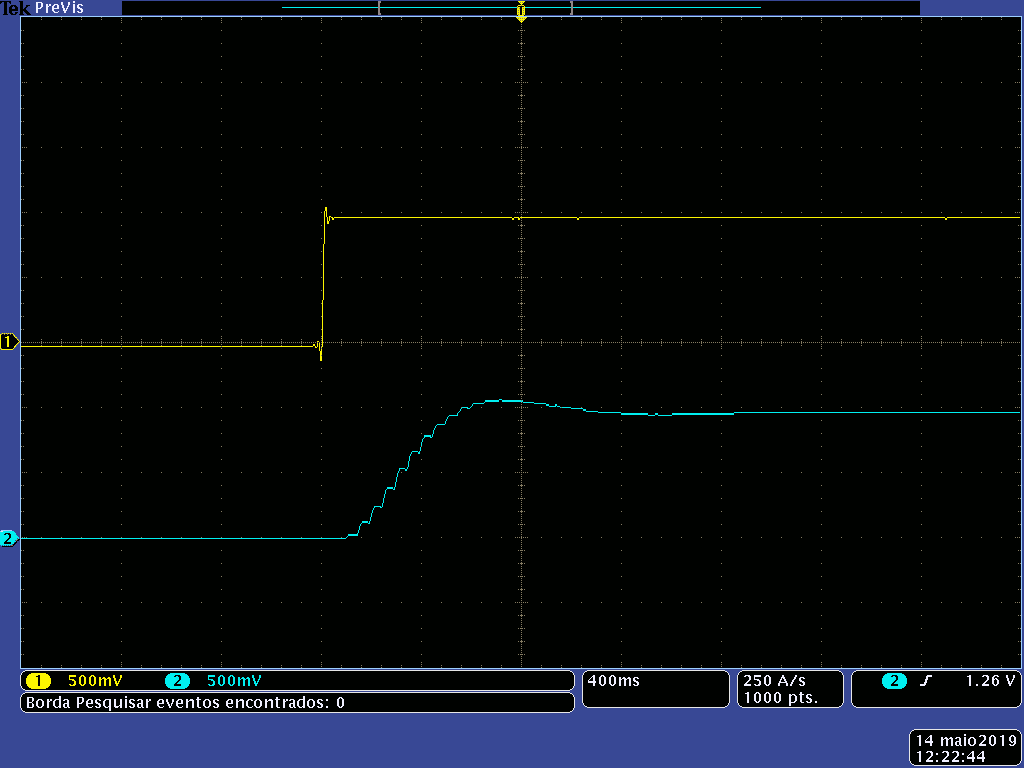The image size is (1024, 768).
Task: Click the 12:22:44 clock display
Action: tap(950, 757)
